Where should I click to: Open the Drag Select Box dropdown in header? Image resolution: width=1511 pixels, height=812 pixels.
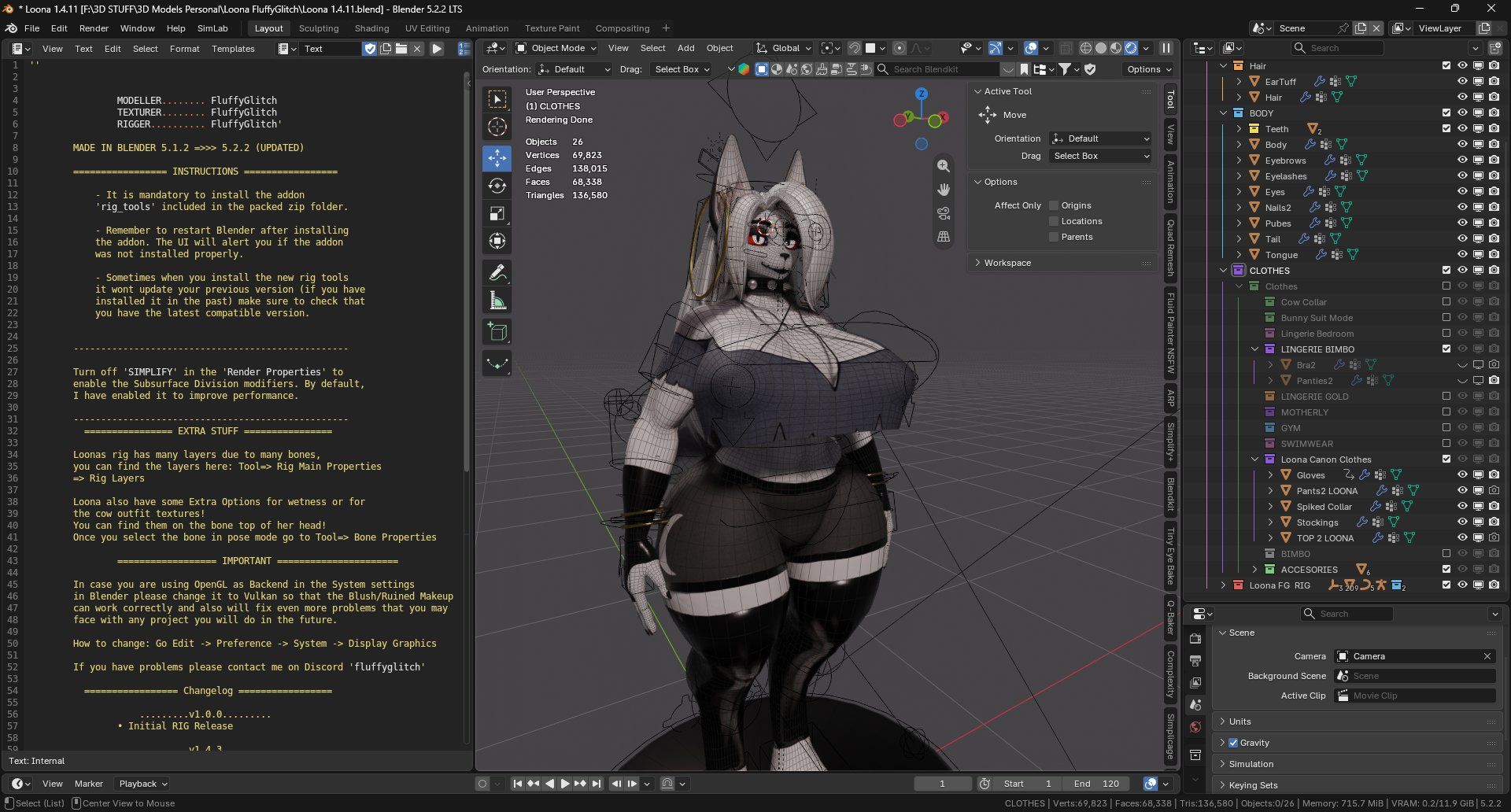[x=682, y=69]
